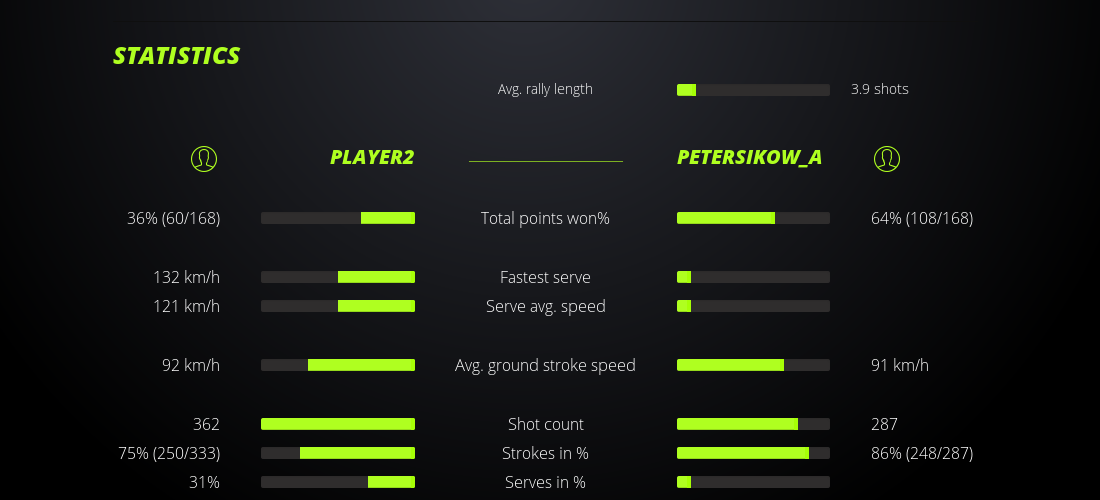Screen dimensions: 1100x500
Task: Click PLAYER2's Shot count bar
Action: click(x=338, y=424)
